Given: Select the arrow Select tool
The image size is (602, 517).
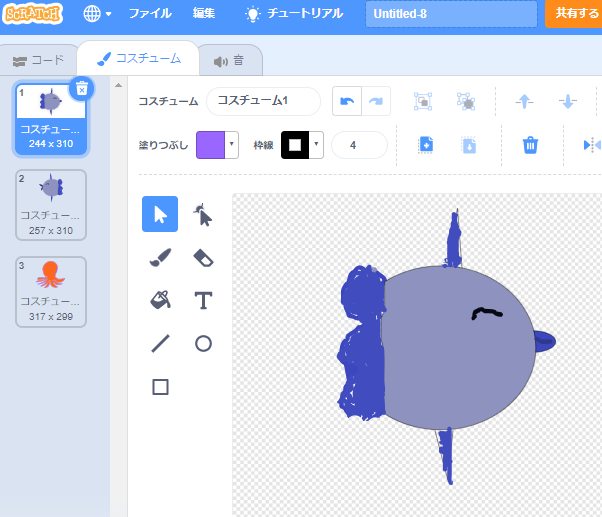Looking at the screenshot, I should tap(160, 214).
